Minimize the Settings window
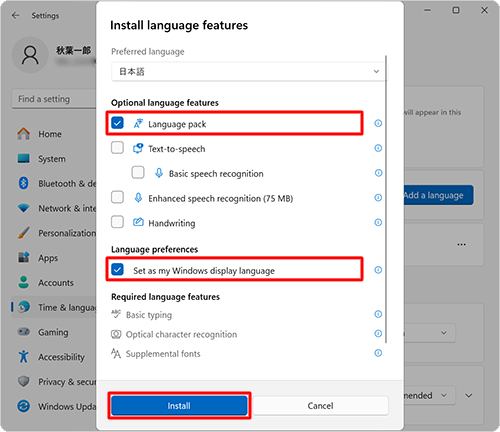The height and width of the screenshot is (432, 500). coord(428,10)
